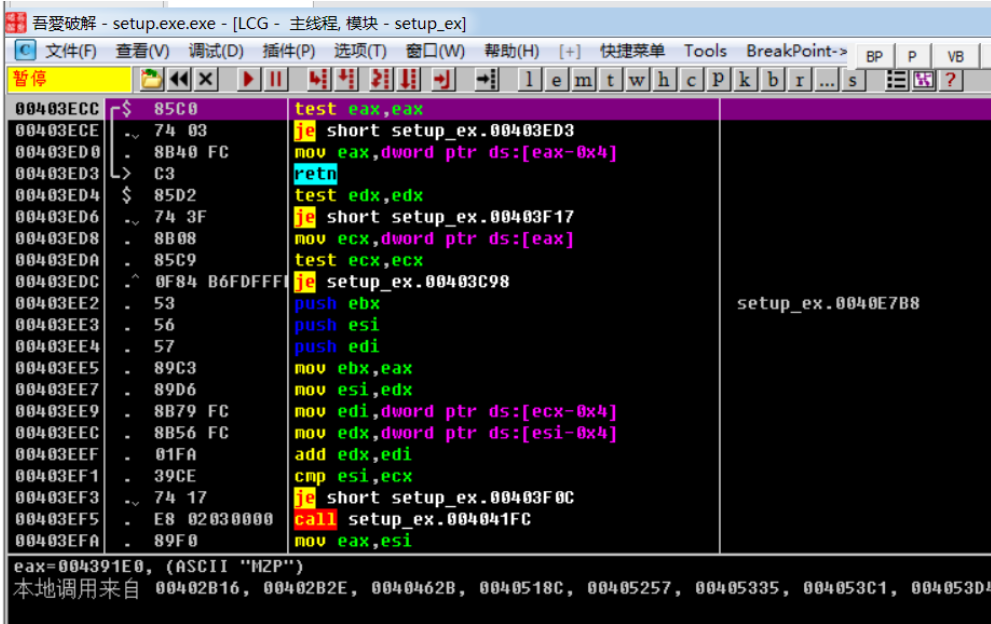Close the debugged program with the X icon

point(206,80)
